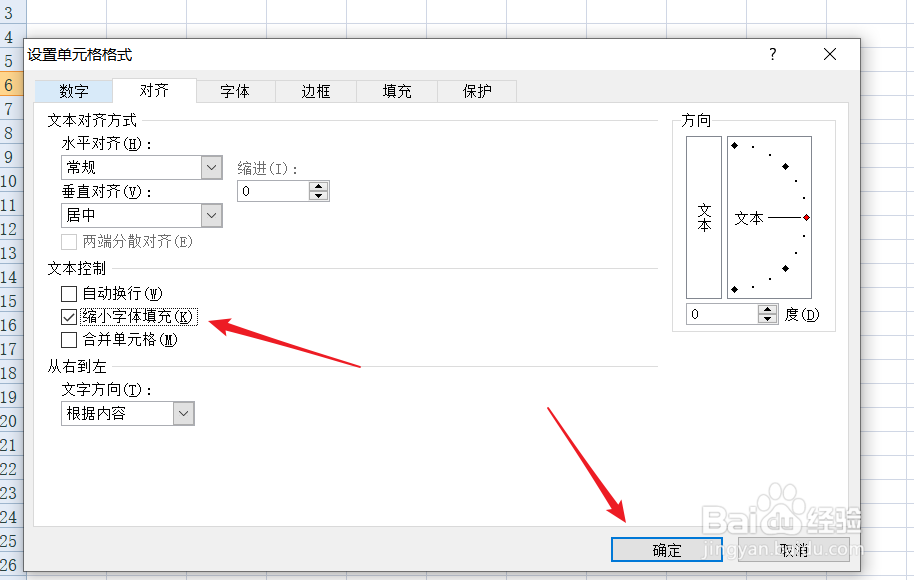914x580 pixels.
Task: Enable the 自动换行 checkbox
Action: pyautogui.click(x=69, y=293)
